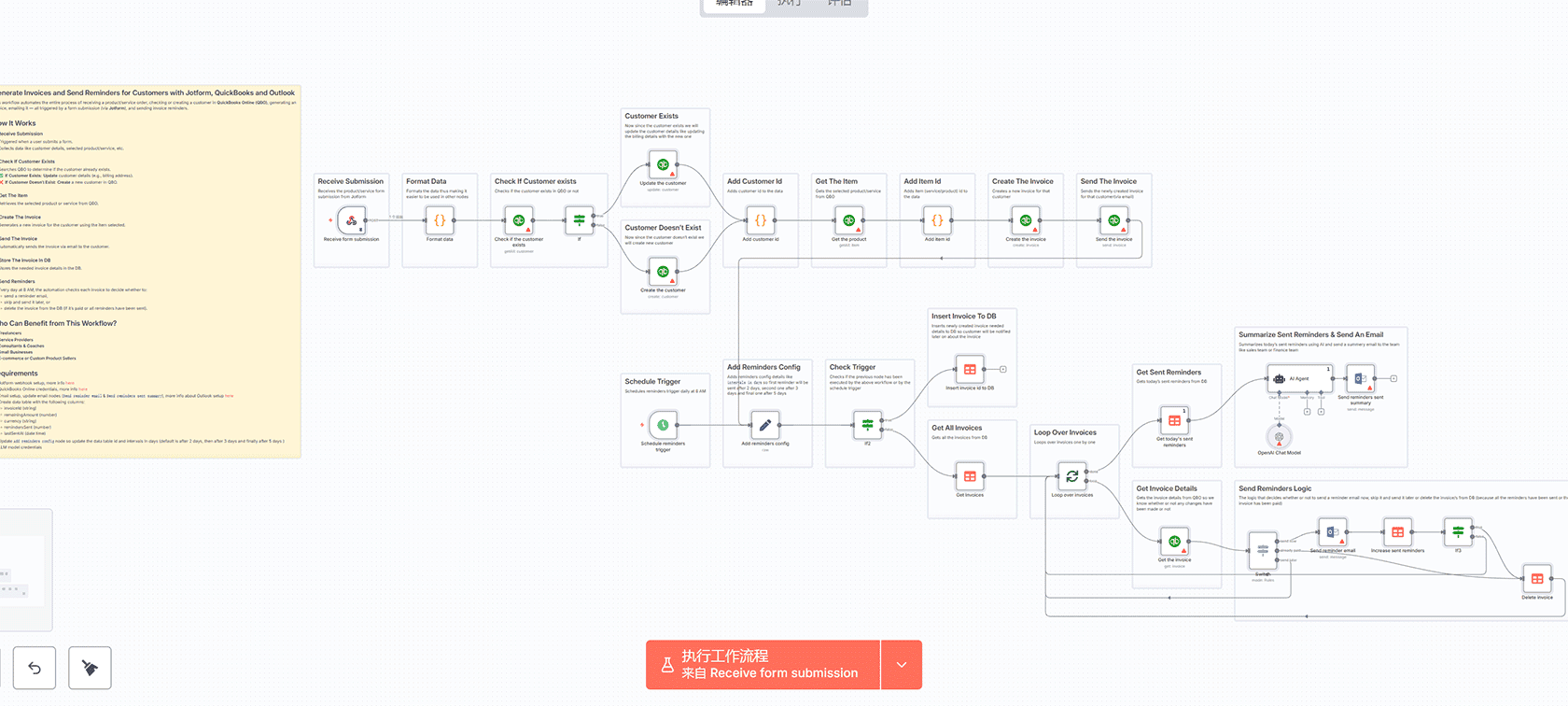Open the Loop over invoices node
The image size is (1568, 706).
tap(1071, 476)
